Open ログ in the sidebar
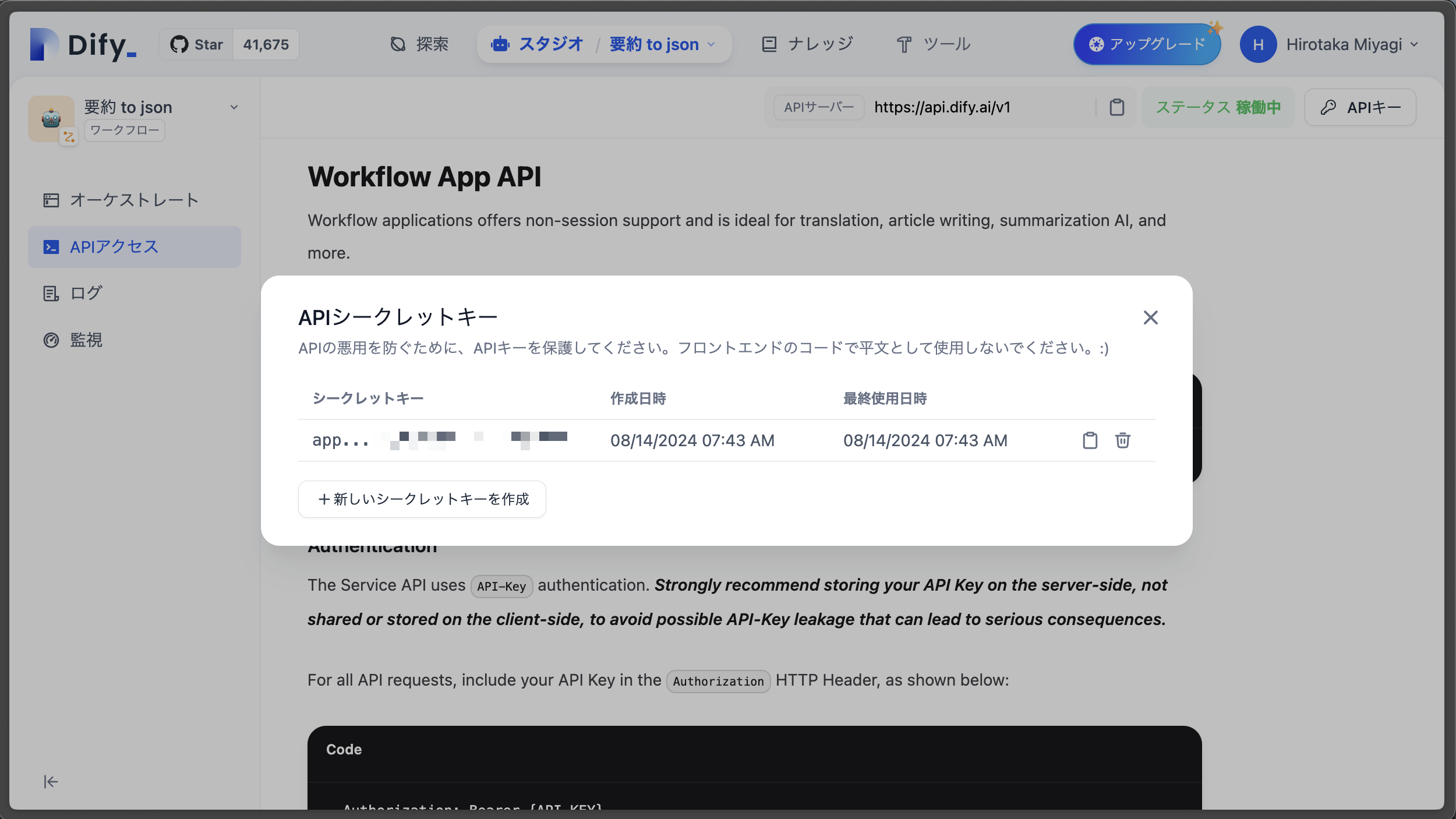The width and height of the screenshot is (1456, 819). coord(134,293)
